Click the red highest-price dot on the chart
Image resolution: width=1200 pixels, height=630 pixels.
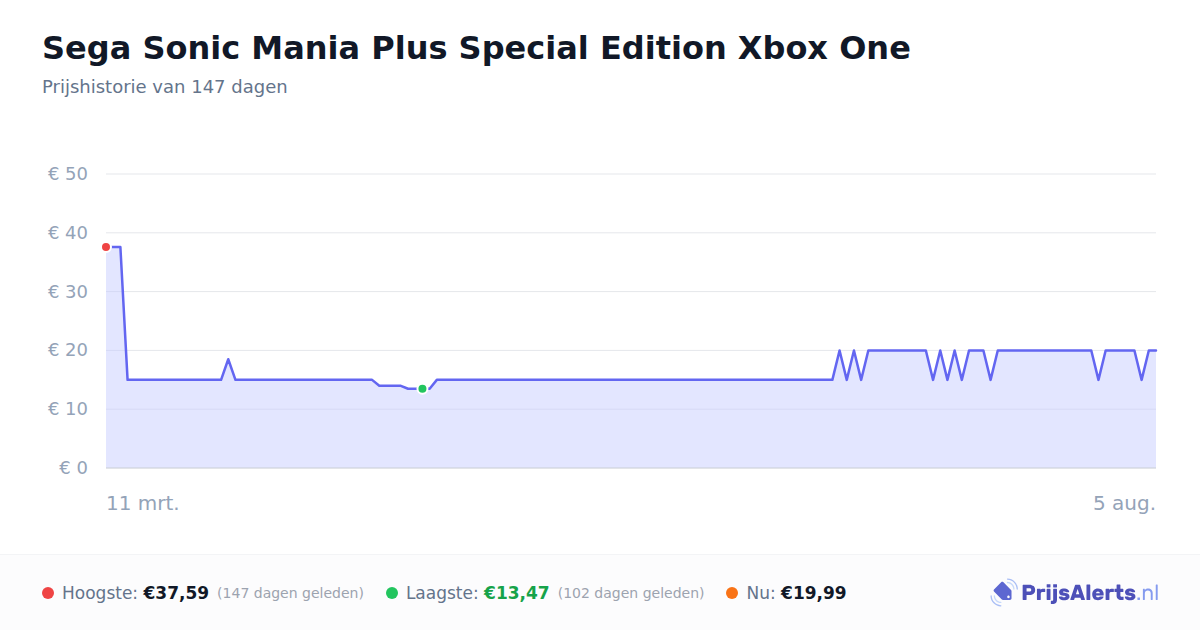coord(106,247)
